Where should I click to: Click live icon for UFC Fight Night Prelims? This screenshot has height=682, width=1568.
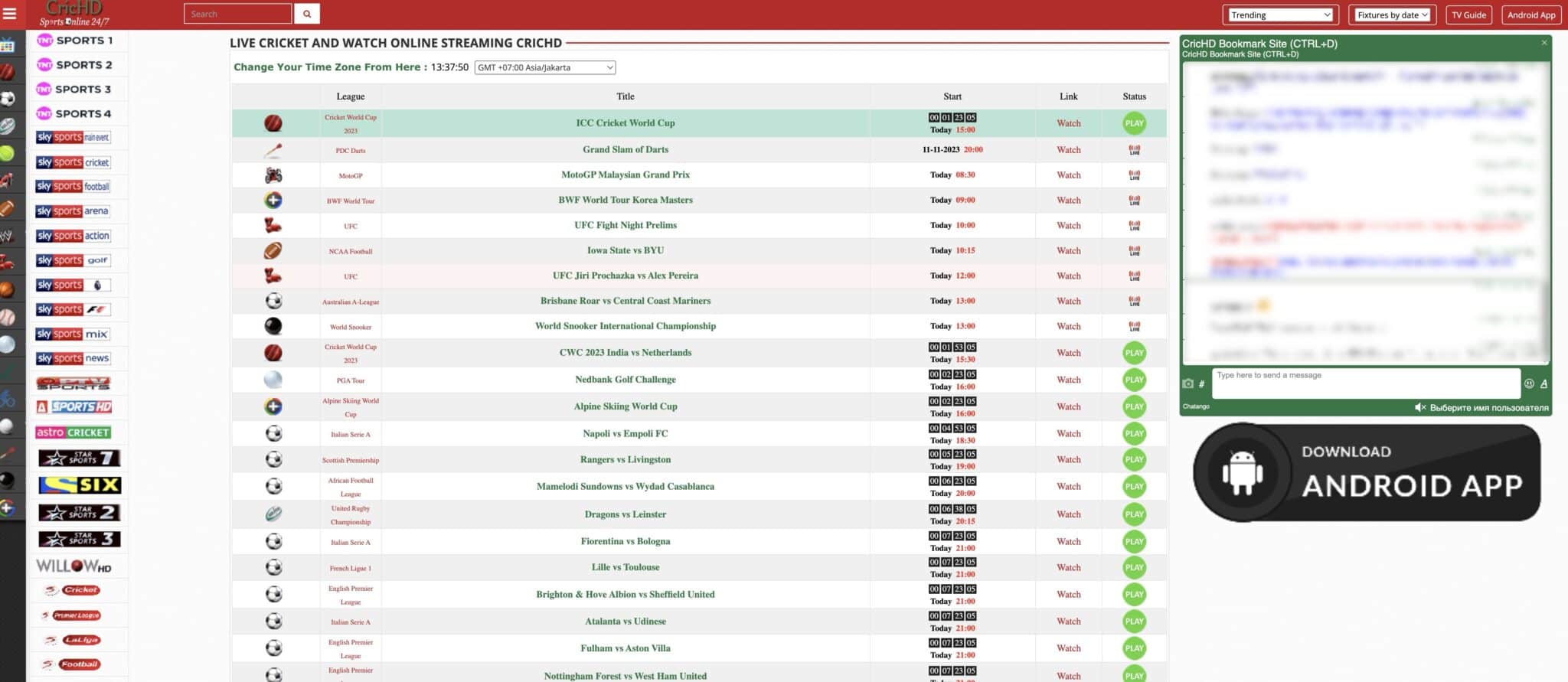pyautogui.click(x=1134, y=226)
